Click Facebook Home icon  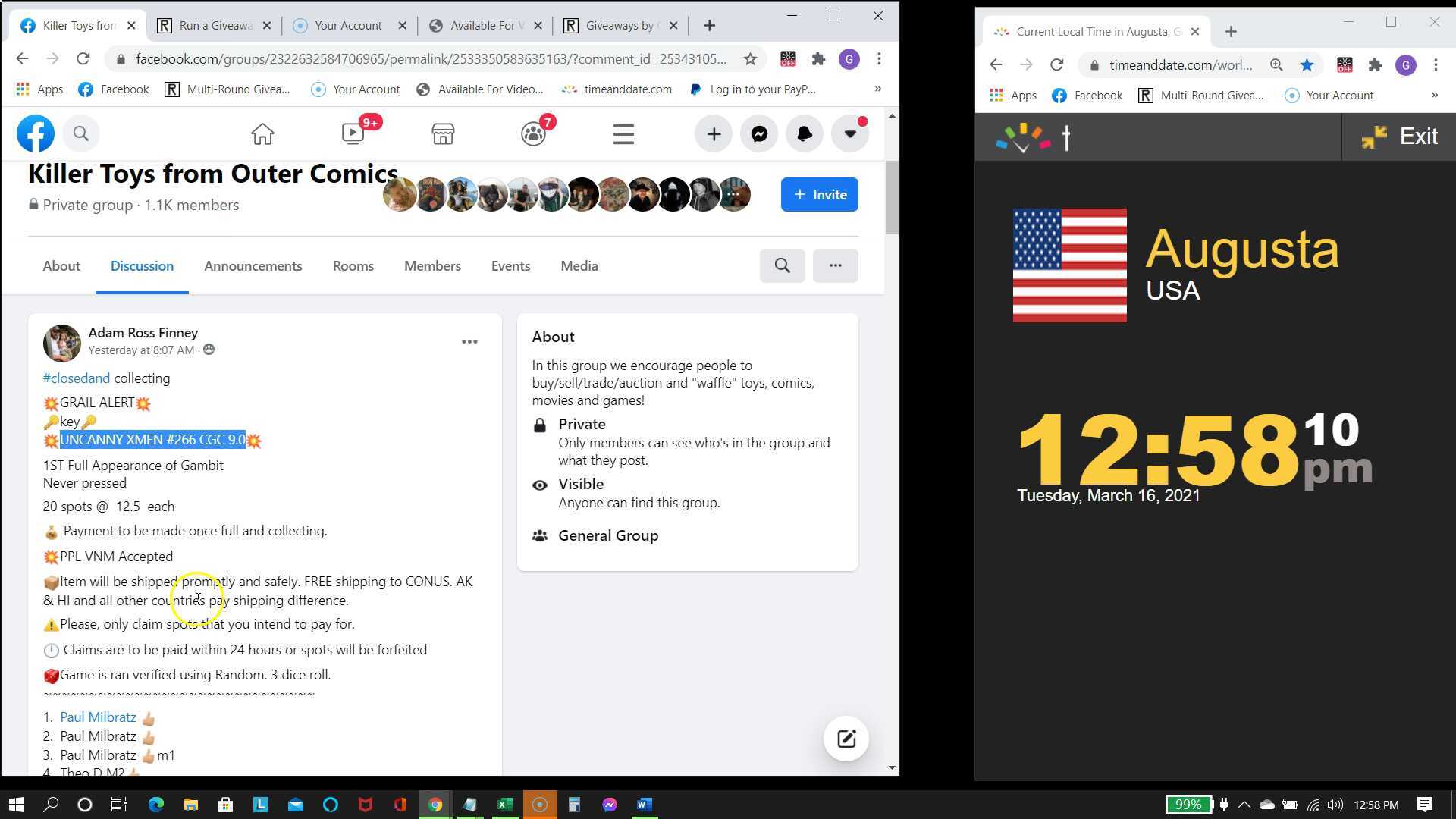coord(262,134)
